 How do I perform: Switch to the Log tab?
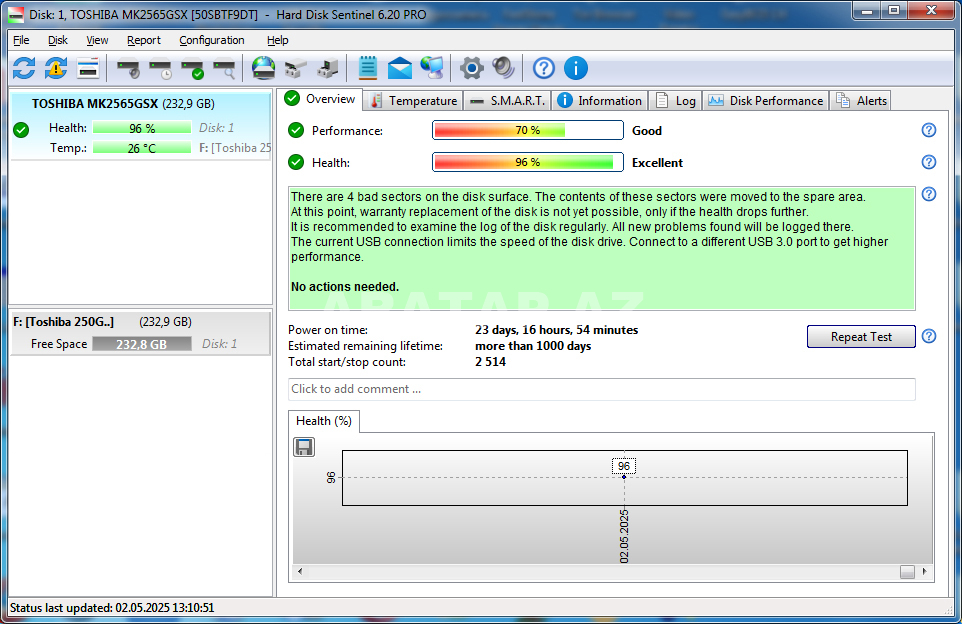point(675,101)
